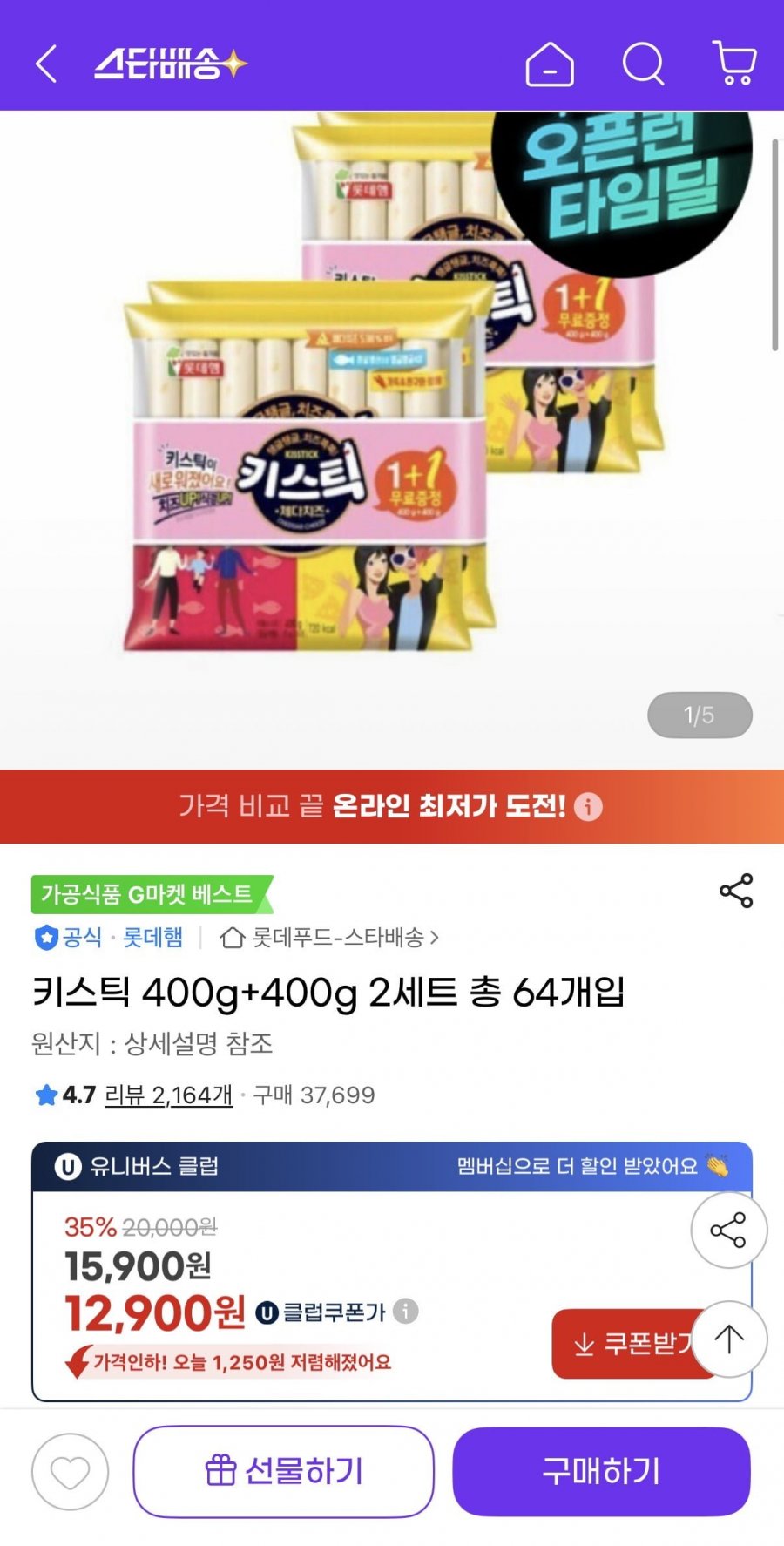Tap the 선물하기 gift button
This screenshot has height=1546, width=784.
coord(283,1471)
